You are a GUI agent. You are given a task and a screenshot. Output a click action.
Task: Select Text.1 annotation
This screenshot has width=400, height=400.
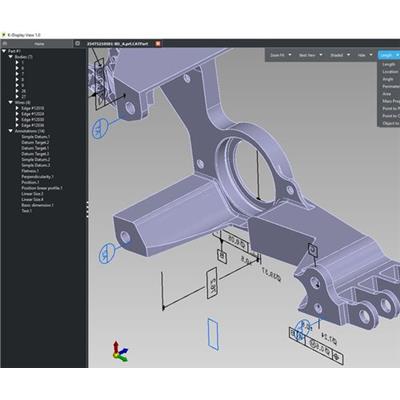tap(27, 211)
